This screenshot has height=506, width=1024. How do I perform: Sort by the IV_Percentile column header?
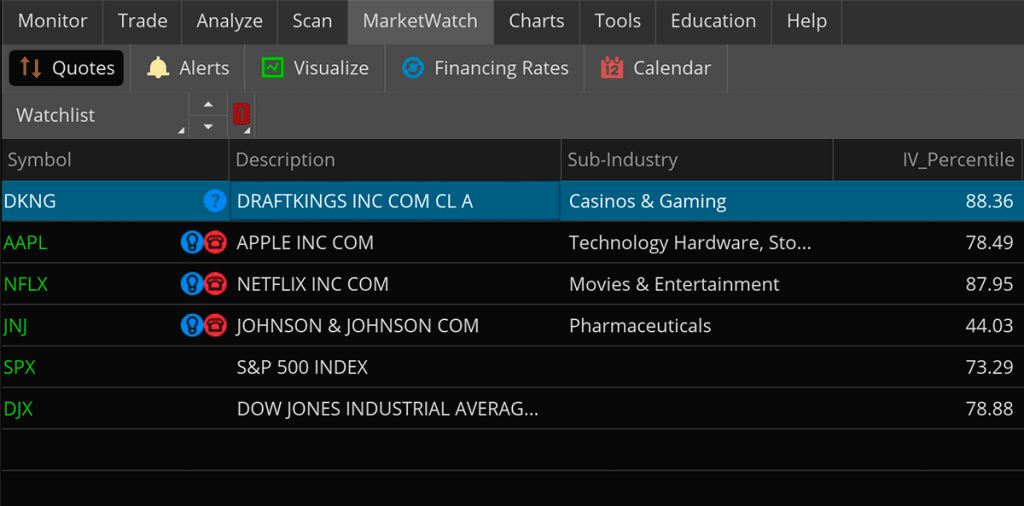click(x=957, y=160)
